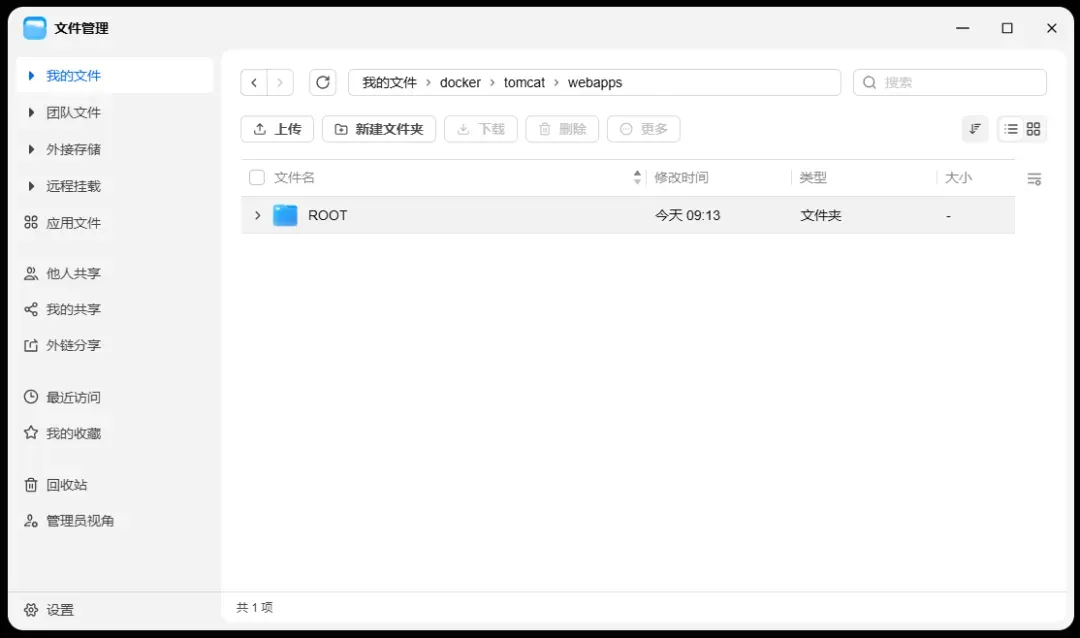Screen dimensions: 1080x638
Task: Maximize the File Manager window
Action: click(x=1007, y=28)
